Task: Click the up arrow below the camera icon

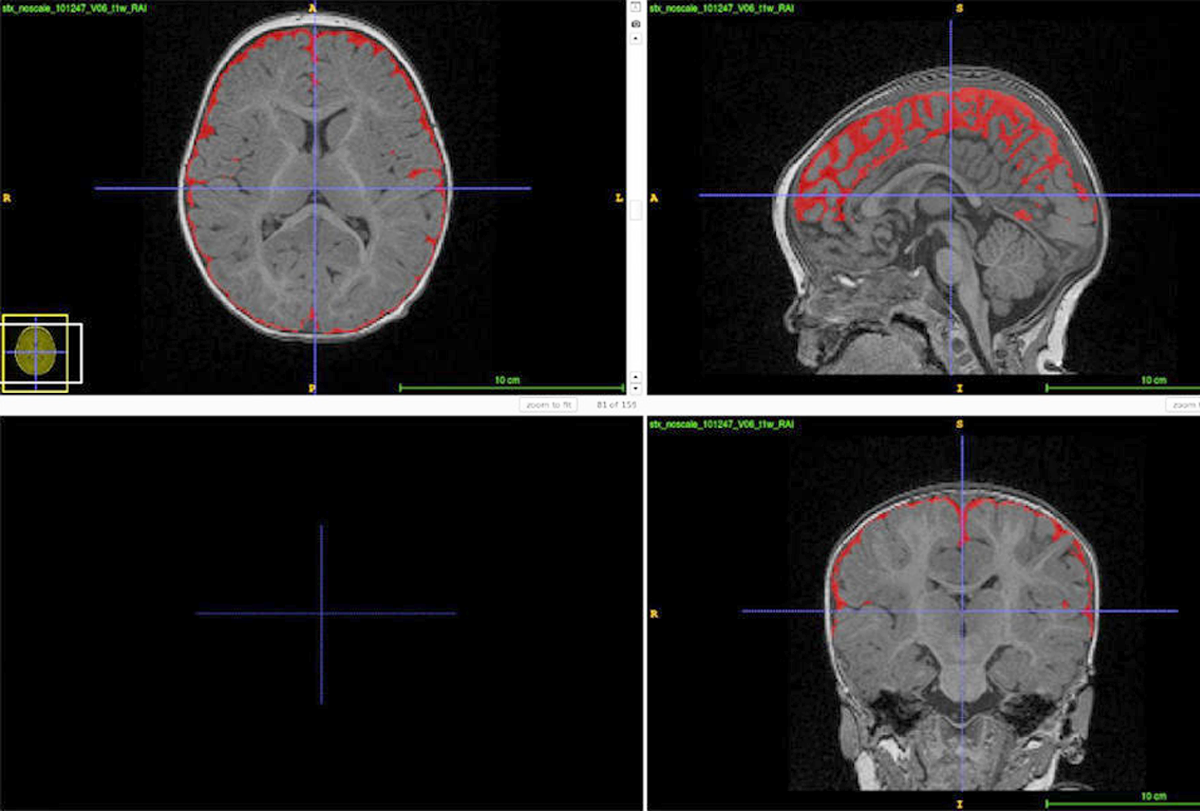Action: point(634,38)
